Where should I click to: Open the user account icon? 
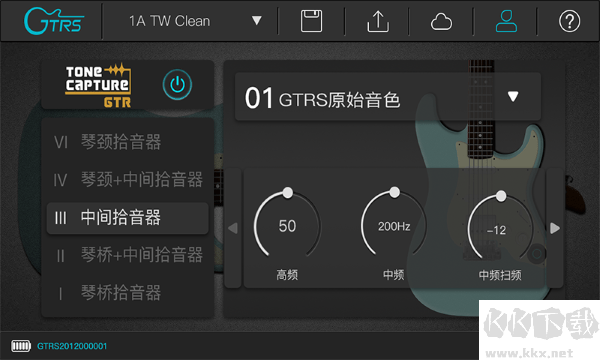click(506, 21)
